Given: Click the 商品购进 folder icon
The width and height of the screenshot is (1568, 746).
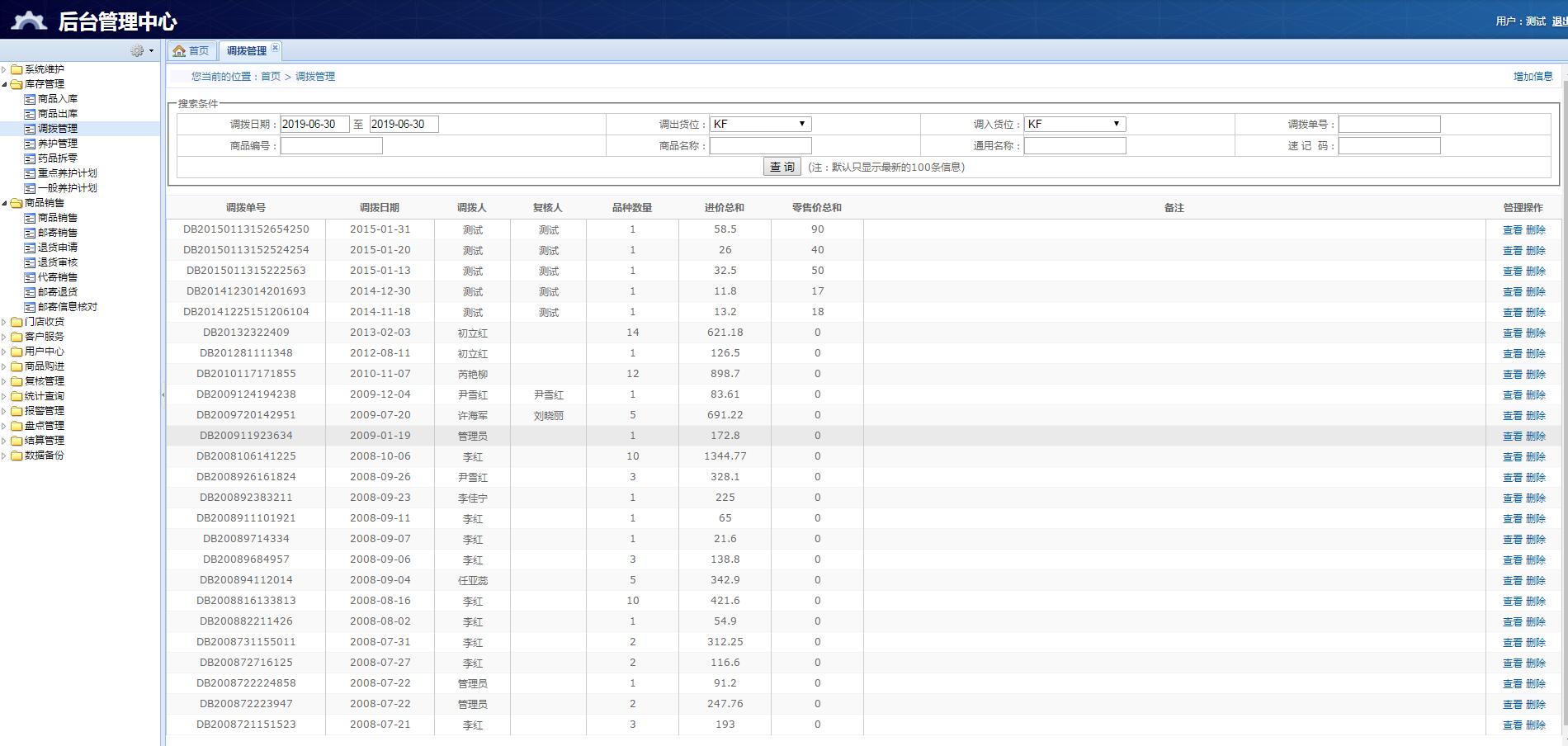Looking at the screenshot, I should coord(17,366).
